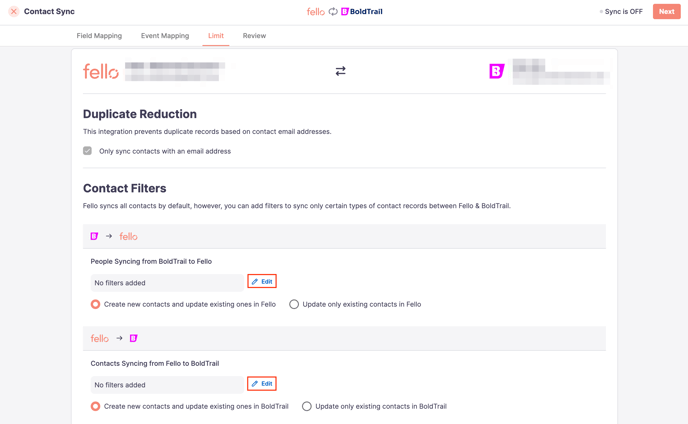The height and width of the screenshot is (424, 688).
Task: Click fello logo in Fello-to-BoldTrail filter header
Action: [100, 338]
